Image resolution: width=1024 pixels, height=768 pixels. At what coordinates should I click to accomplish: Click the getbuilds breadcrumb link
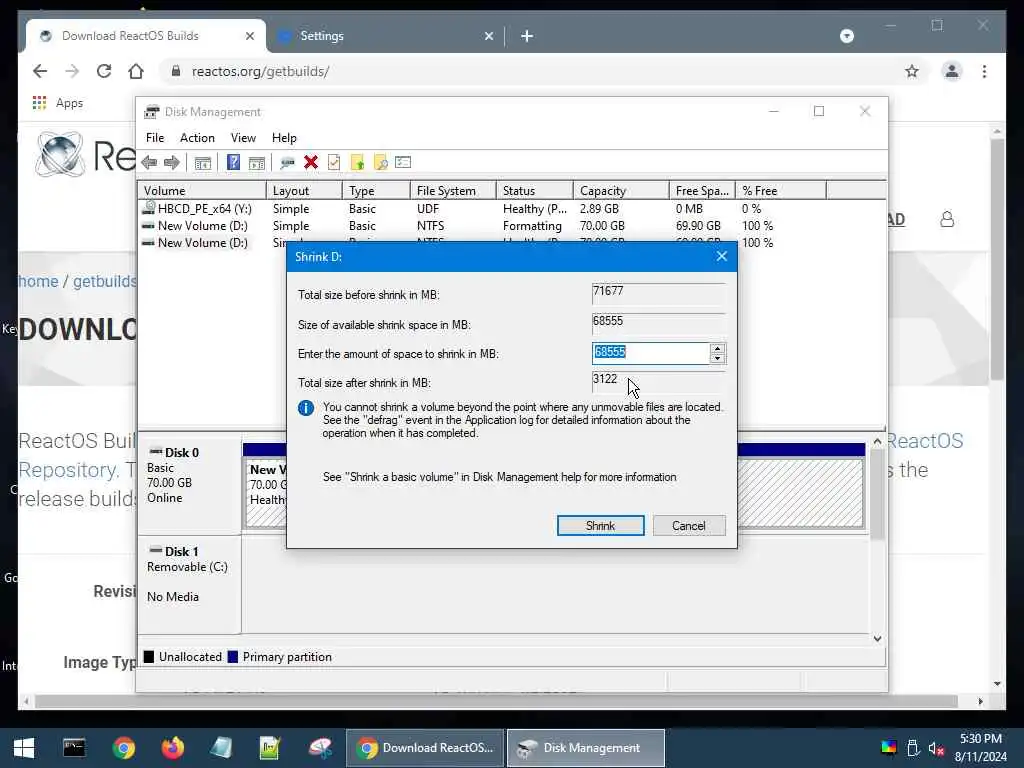[105, 281]
